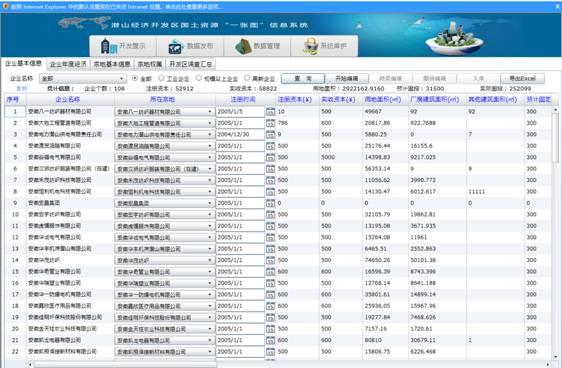Expand the 所在宗地 dropdown in row 12
The image size is (562, 368).
pos(210,238)
